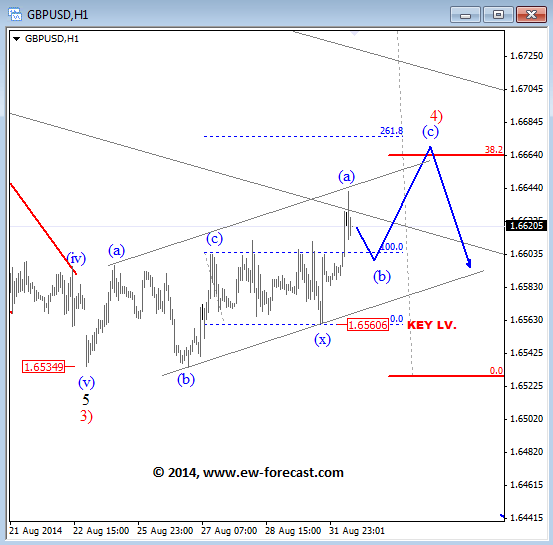Image resolution: width=553 pixels, height=545 pixels.
Task: Click the 1.64615 price axis value
Action: pos(527,485)
